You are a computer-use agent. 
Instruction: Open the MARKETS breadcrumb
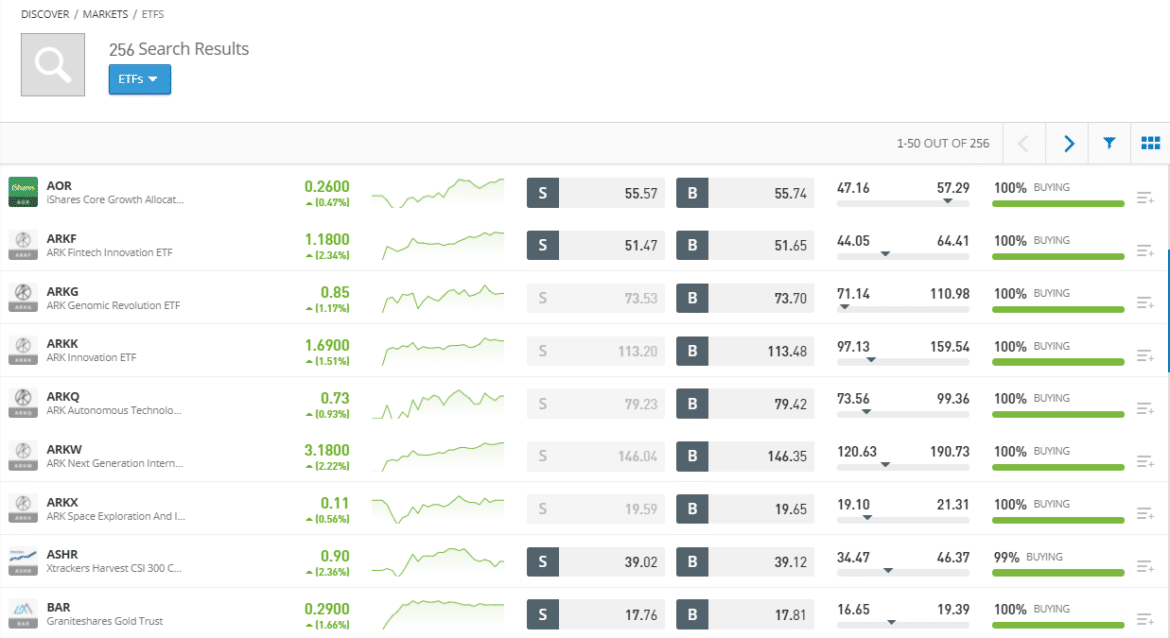click(106, 14)
